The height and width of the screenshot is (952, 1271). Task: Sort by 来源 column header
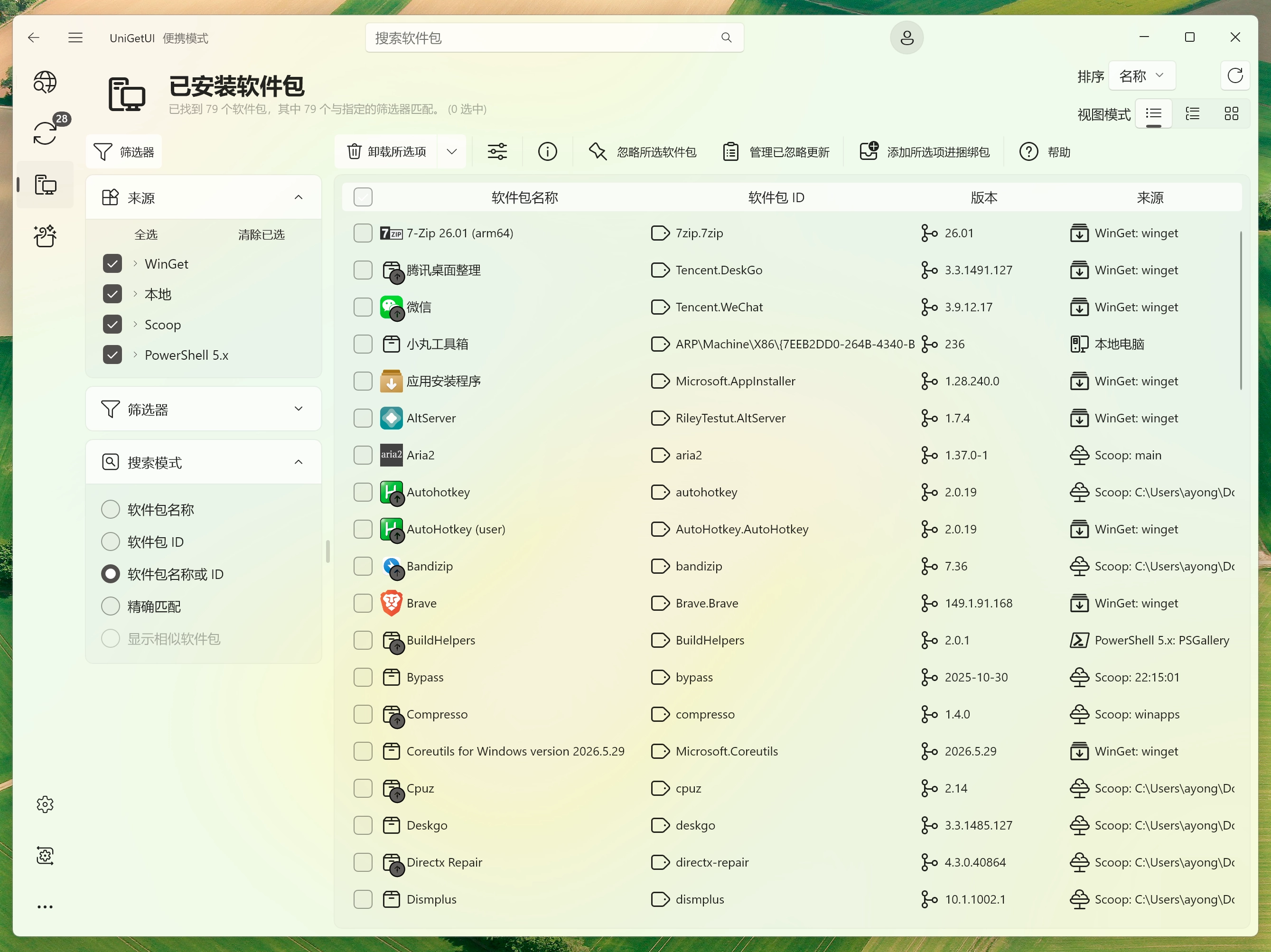pos(1150,197)
